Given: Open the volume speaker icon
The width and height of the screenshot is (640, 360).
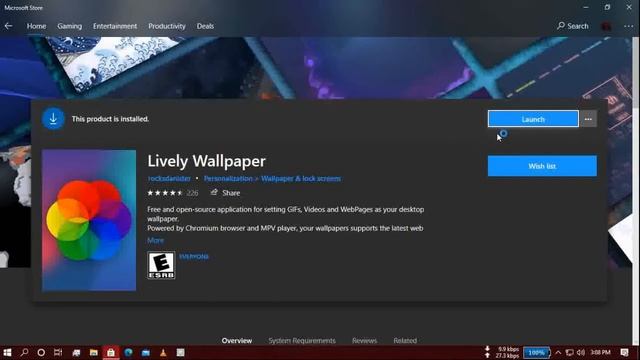Looking at the screenshot, I should (581, 353).
